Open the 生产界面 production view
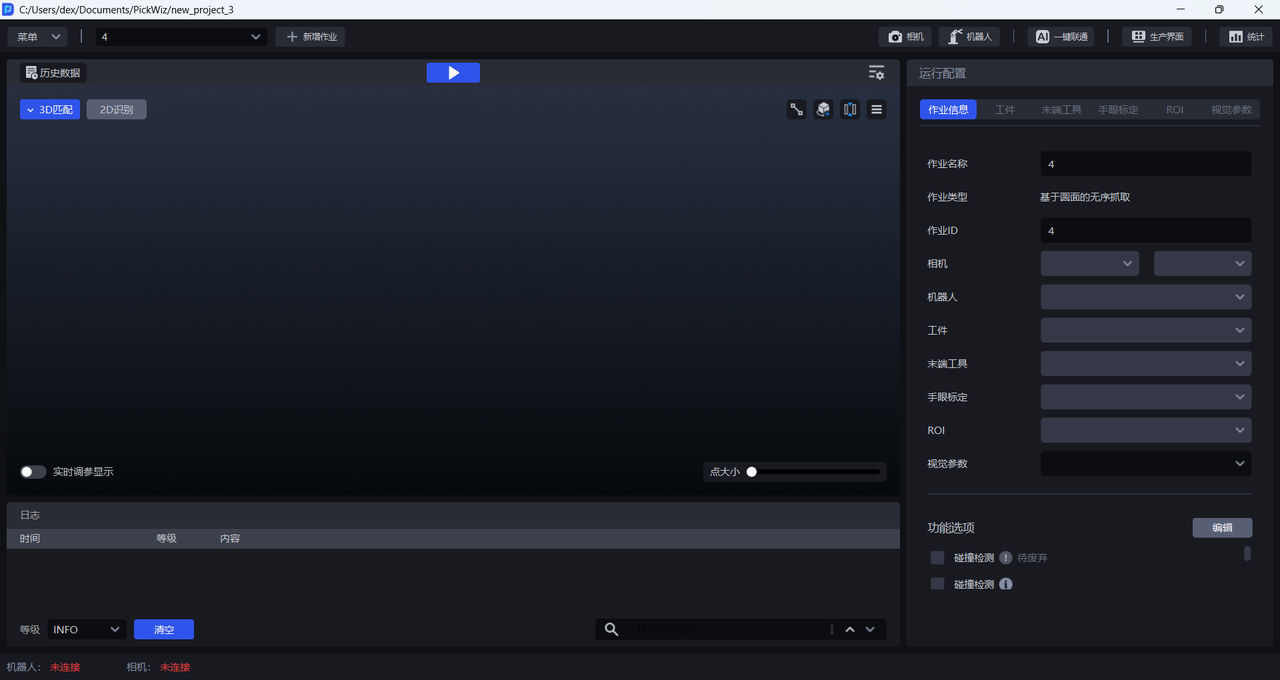Viewport: 1280px width, 680px height. [1157, 37]
